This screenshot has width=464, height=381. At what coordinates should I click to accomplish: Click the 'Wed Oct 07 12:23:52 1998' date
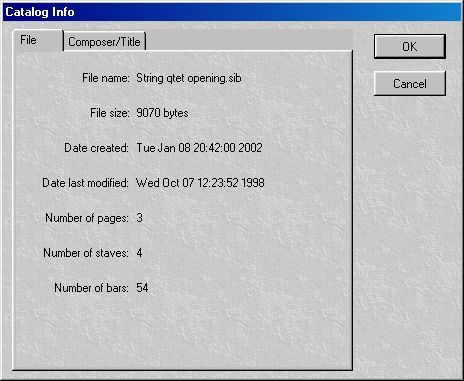click(200, 183)
